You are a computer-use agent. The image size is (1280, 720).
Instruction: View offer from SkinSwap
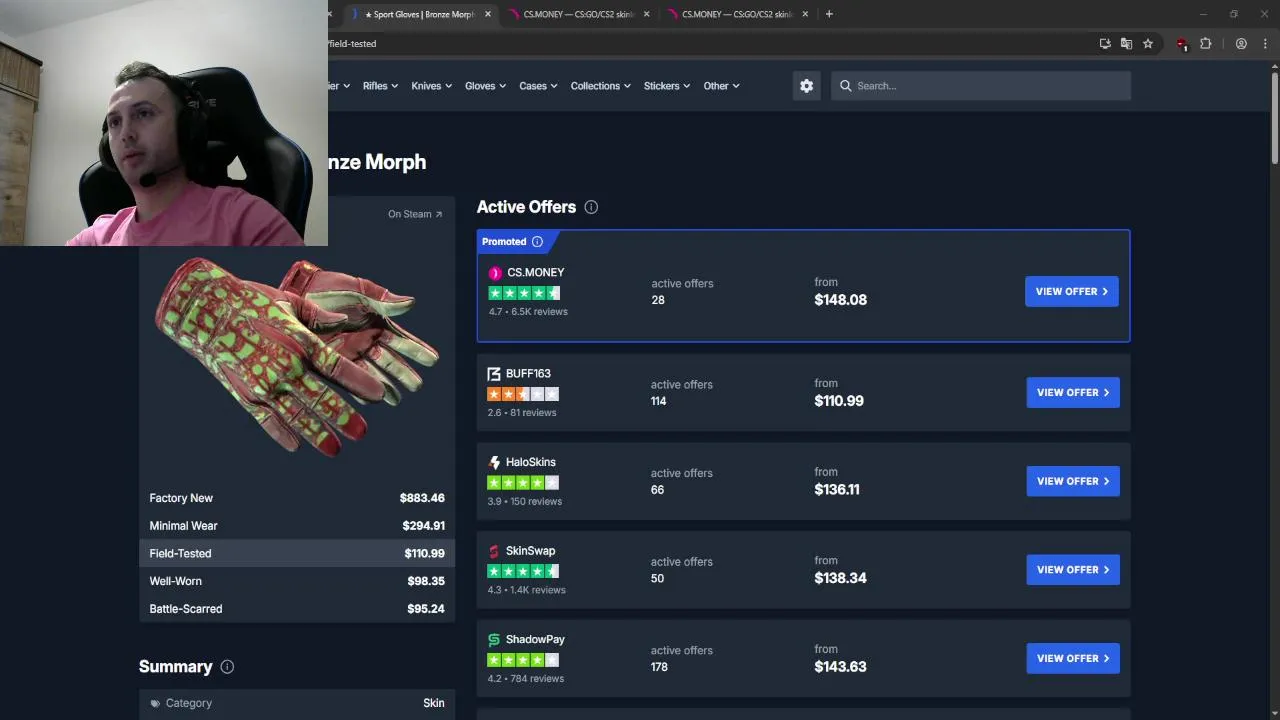click(1073, 570)
